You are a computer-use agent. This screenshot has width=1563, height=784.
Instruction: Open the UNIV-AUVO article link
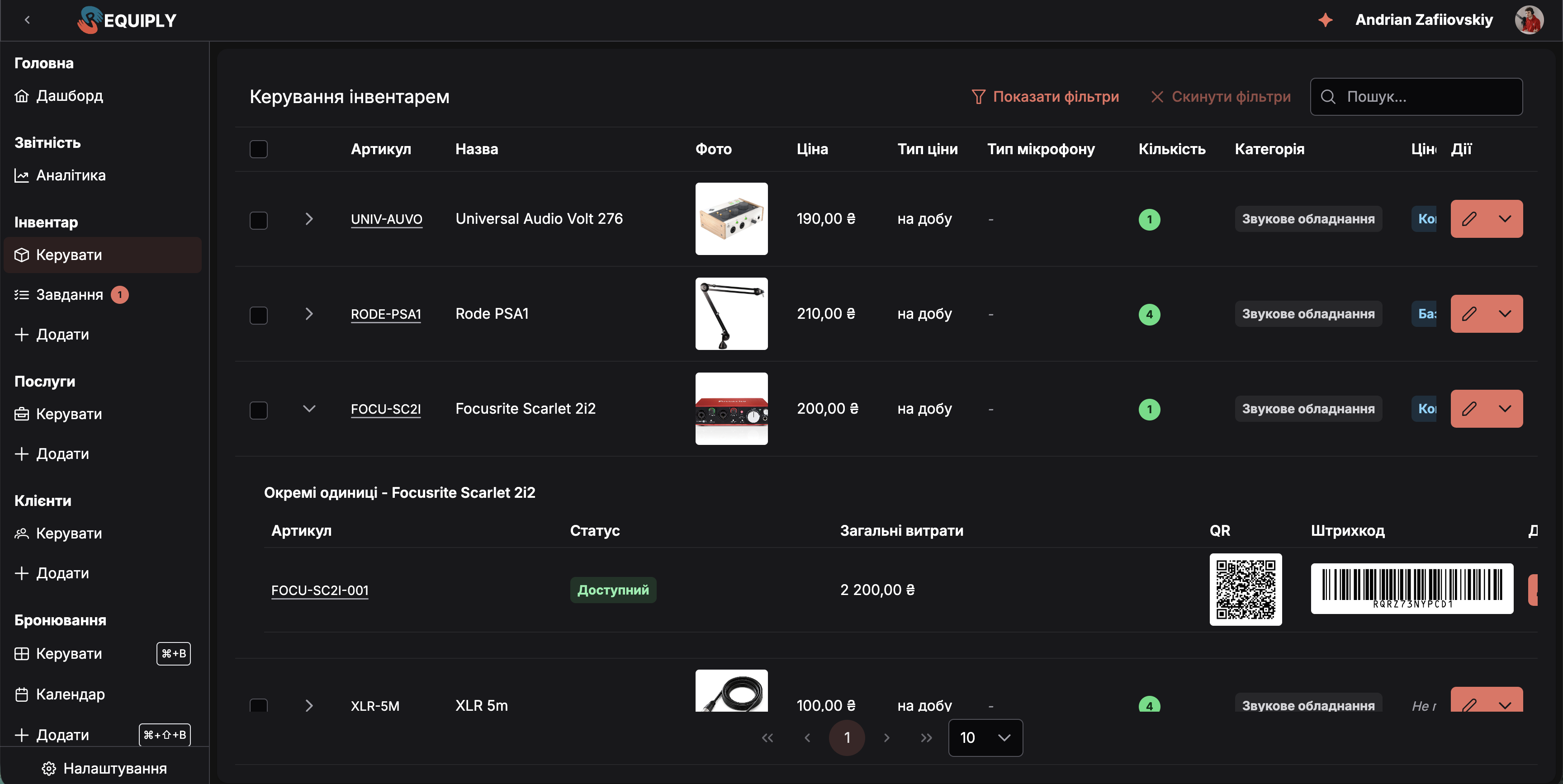pyautogui.click(x=387, y=219)
